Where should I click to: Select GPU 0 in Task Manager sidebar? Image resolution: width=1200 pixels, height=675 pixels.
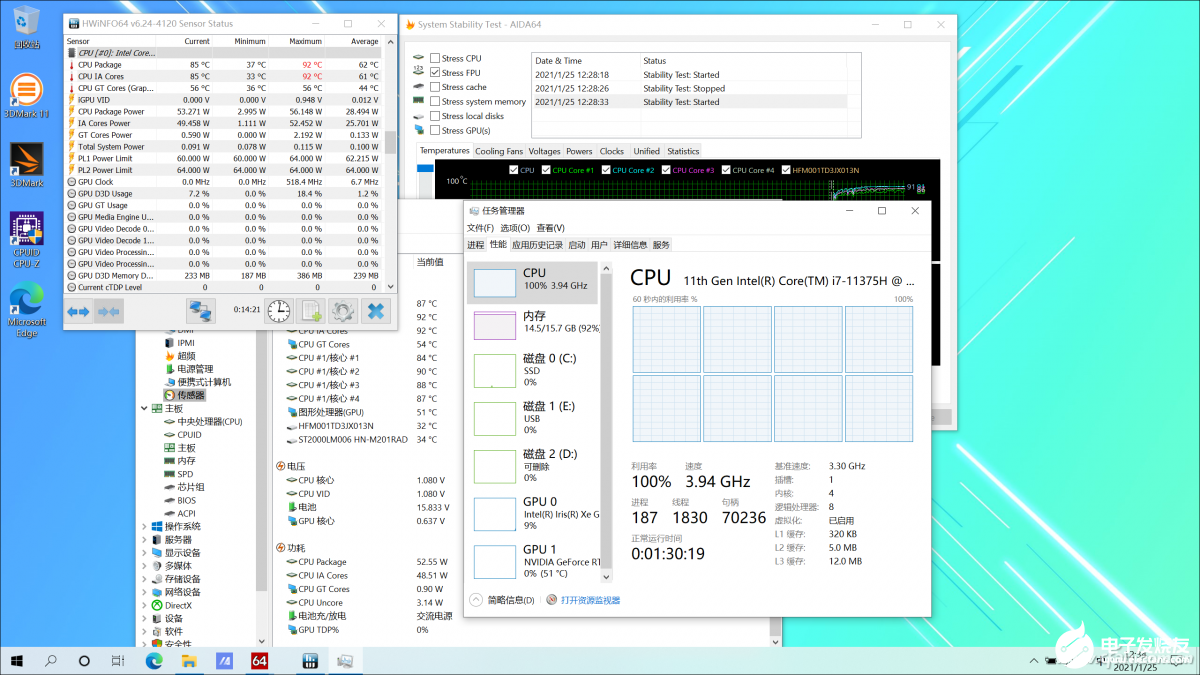532,512
